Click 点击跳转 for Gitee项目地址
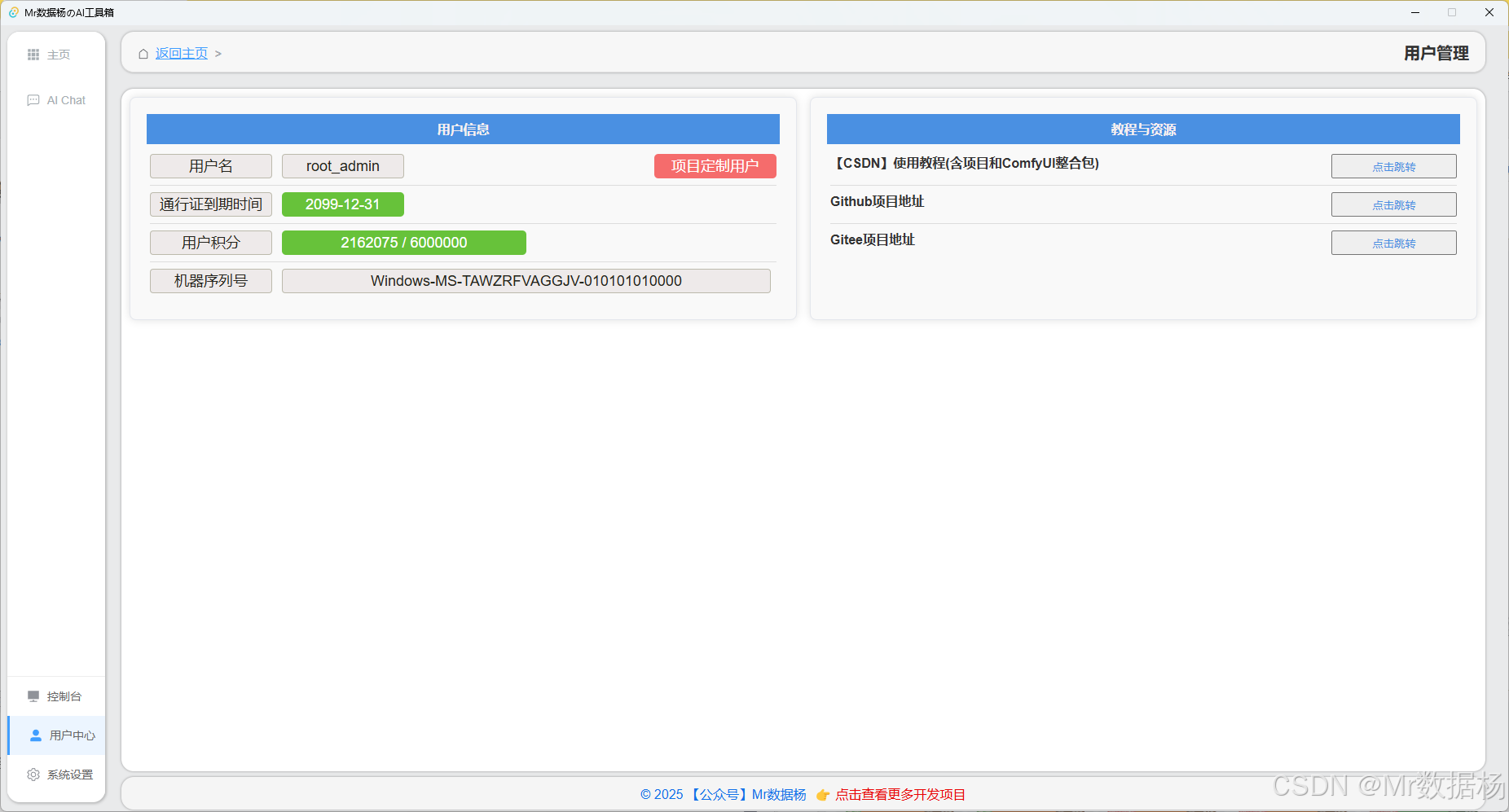1509x812 pixels. [x=1393, y=243]
